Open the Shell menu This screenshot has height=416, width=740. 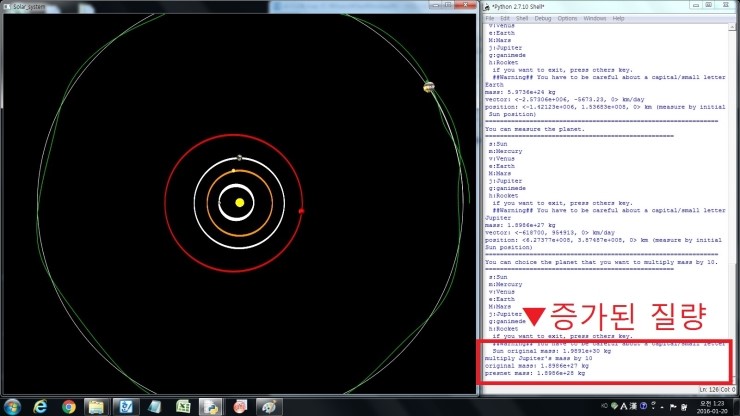pyautogui.click(x=522, y=18)
